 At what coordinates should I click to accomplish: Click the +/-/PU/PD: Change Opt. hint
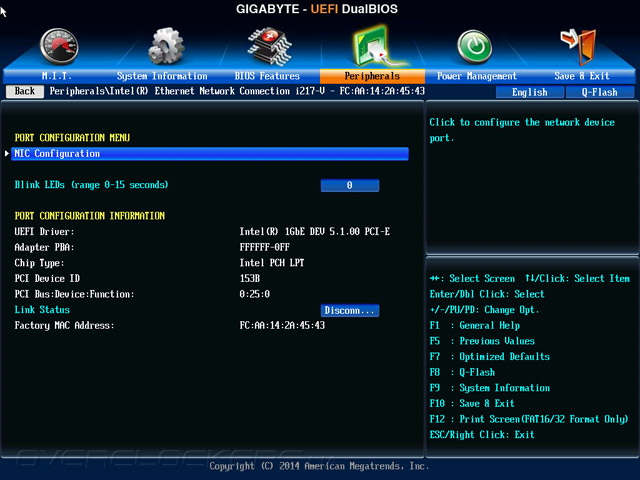coord(484,310)
